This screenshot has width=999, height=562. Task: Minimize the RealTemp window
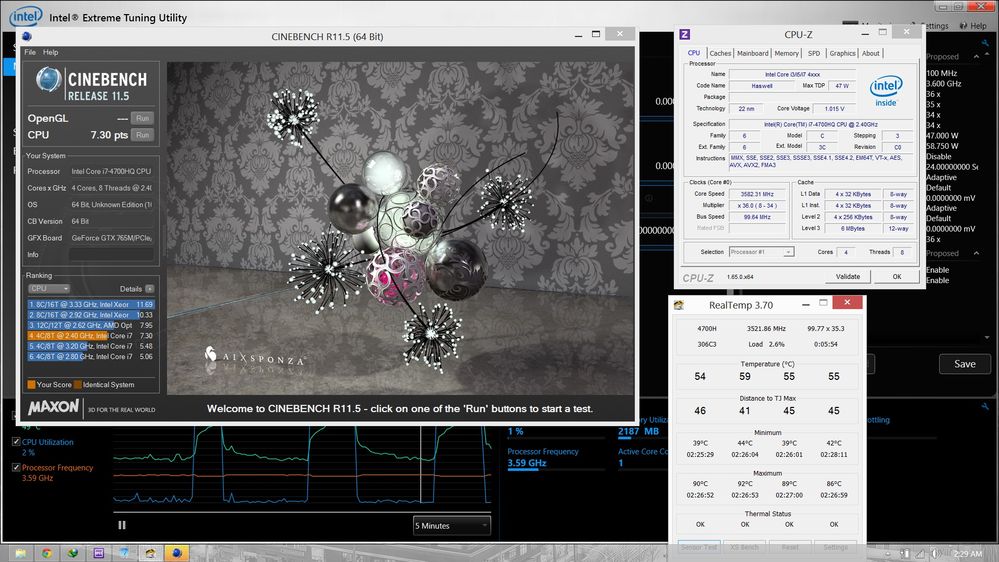(x=806, y=304)
